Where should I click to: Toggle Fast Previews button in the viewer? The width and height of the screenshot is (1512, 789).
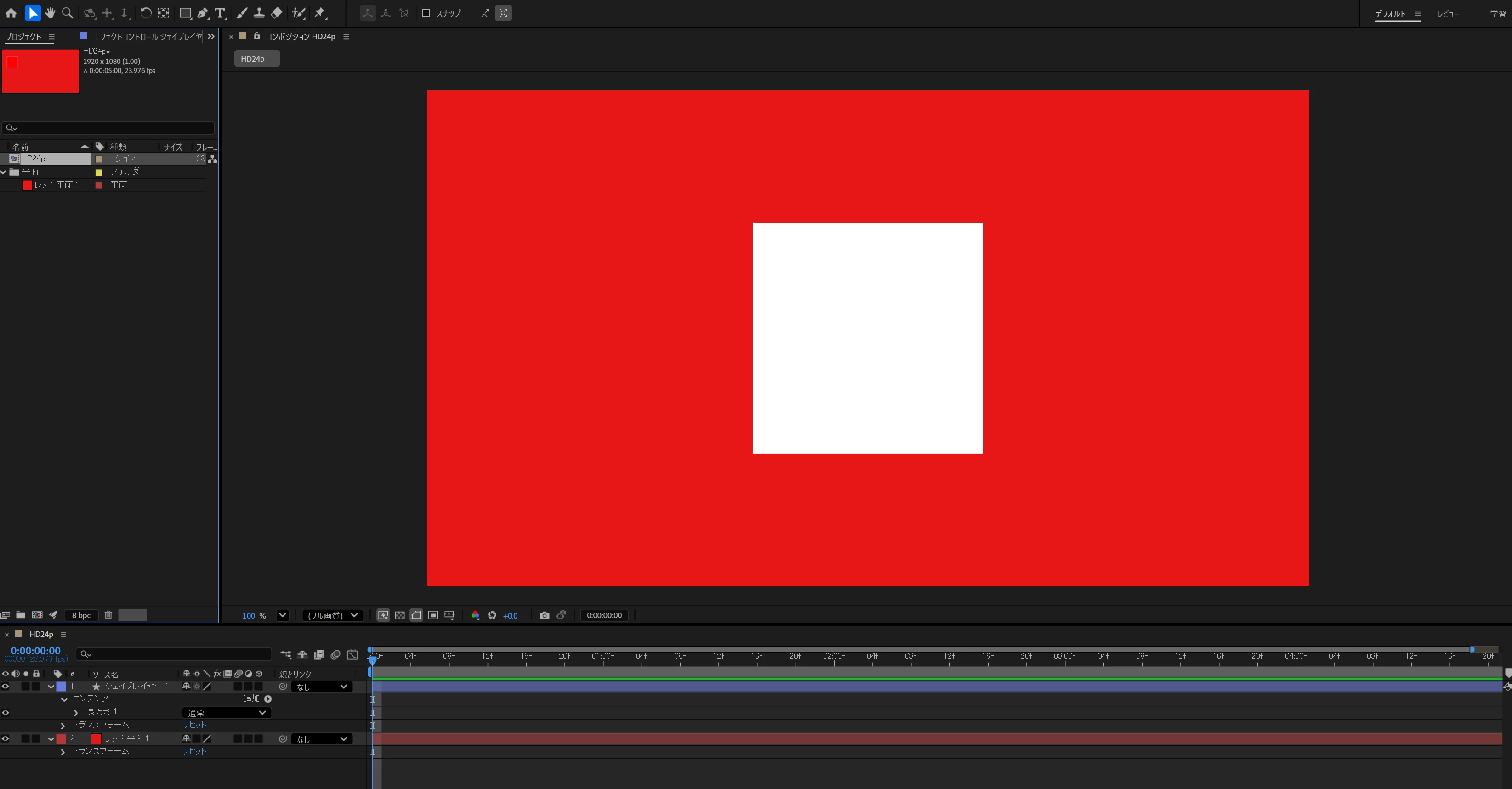coord(383,615)
